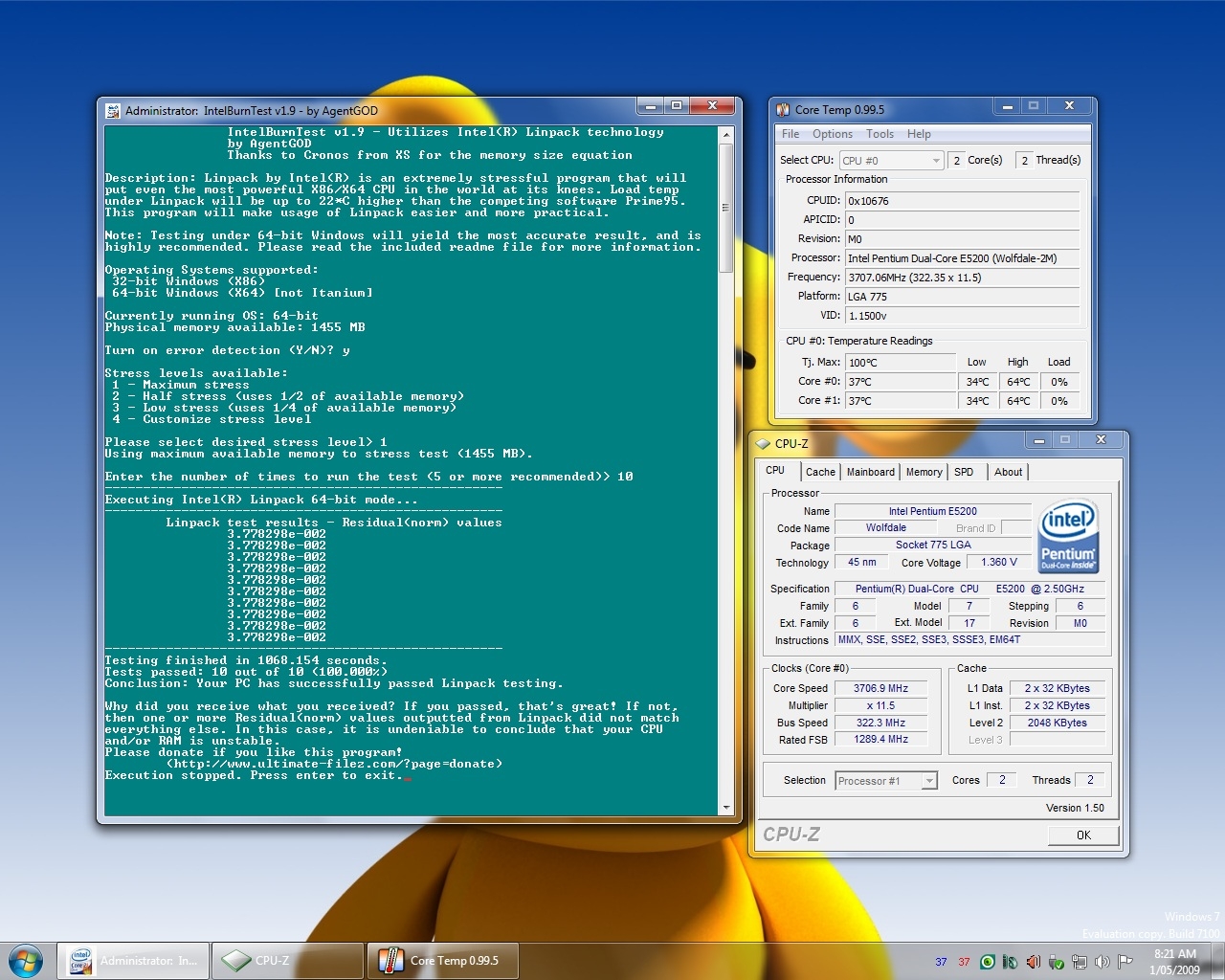Click VID field showing 1.1500v
Screen dimensions: 1225x980
coord(963,316)
